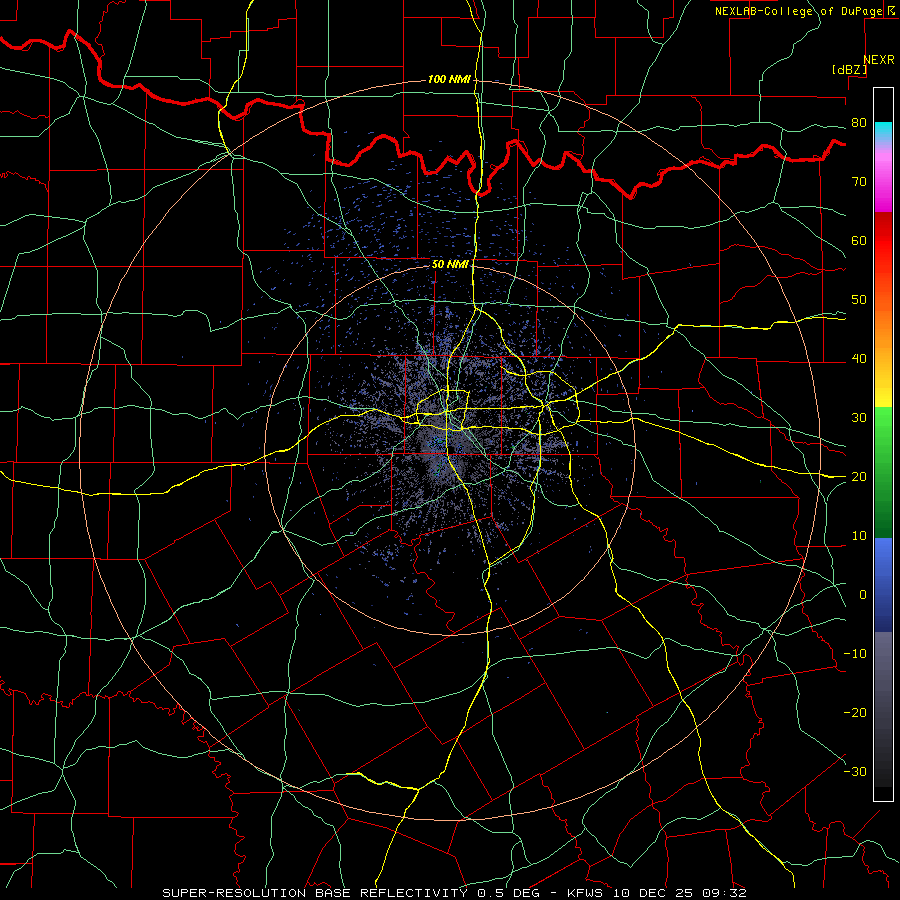The height and width of the screenshot is (900, 900).
Task: Click the 'KFWS 10 DEC 25 09:32' timestamp
Action: click(657, 893)
